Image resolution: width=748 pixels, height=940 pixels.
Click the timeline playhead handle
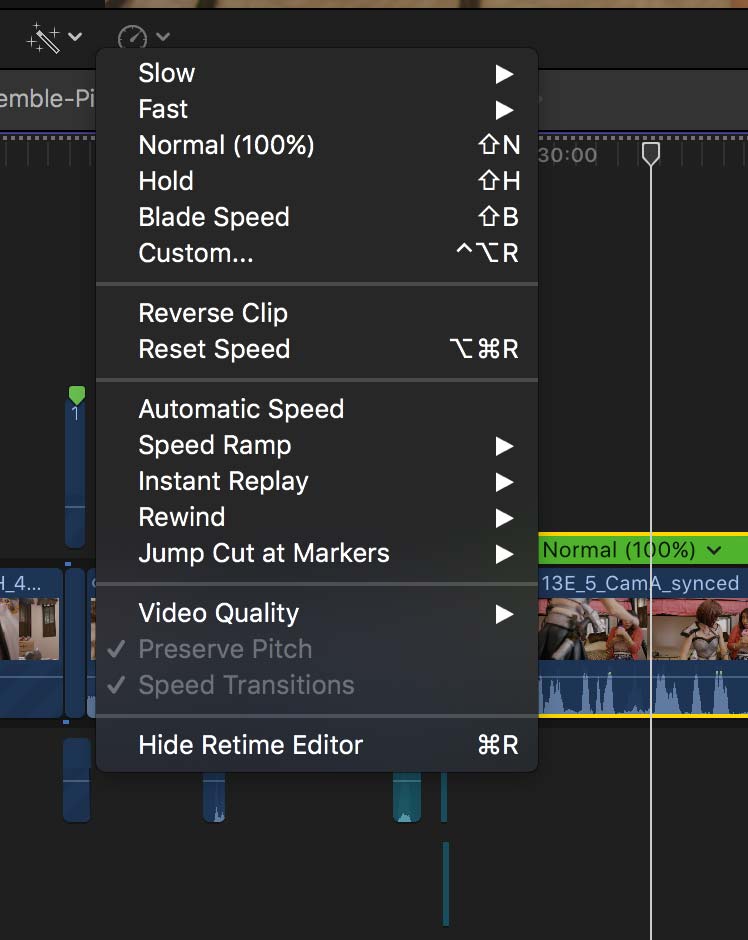click(x=651, y=153)
